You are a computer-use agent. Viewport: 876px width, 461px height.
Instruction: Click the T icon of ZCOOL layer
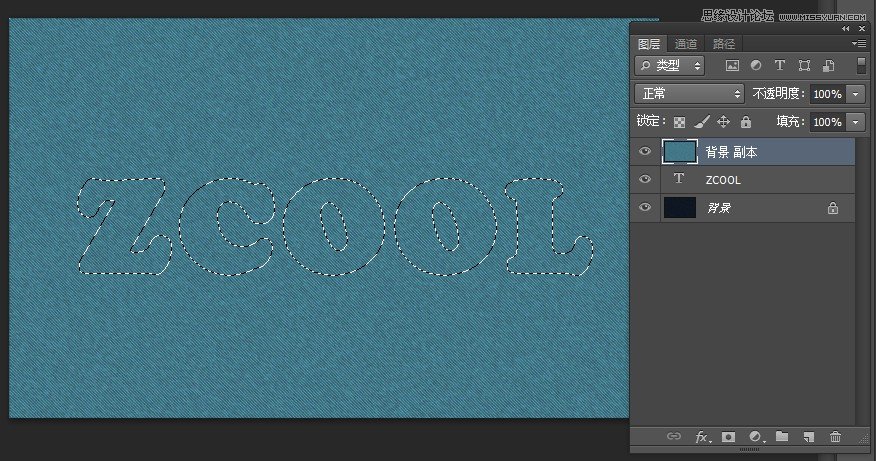click(679, 178)
